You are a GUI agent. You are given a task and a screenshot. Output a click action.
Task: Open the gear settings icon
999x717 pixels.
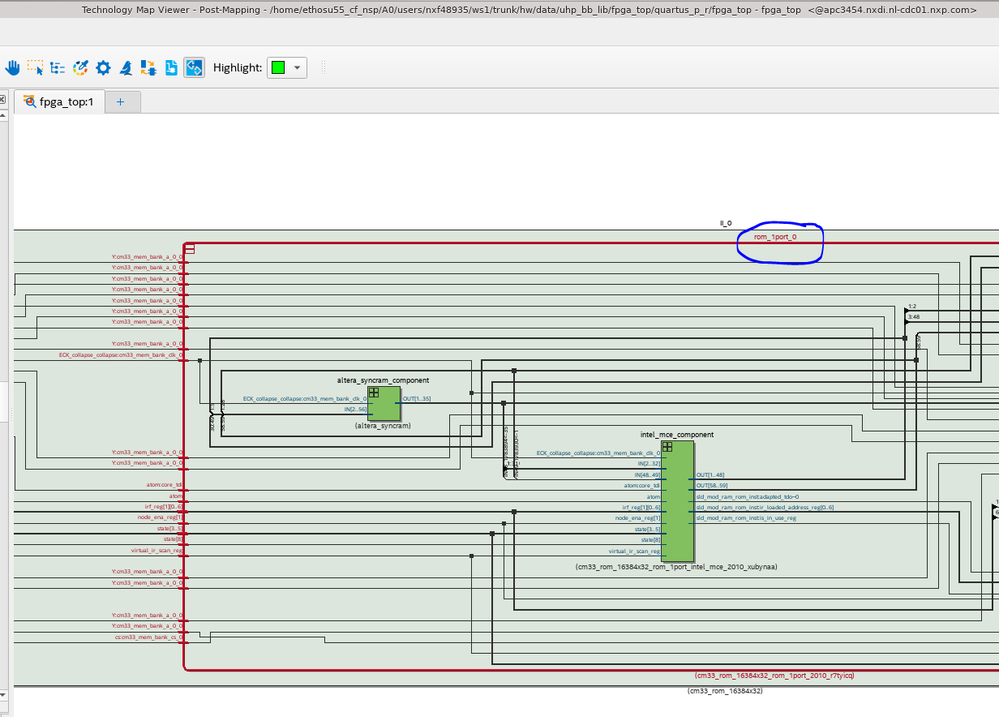point(103,68)
